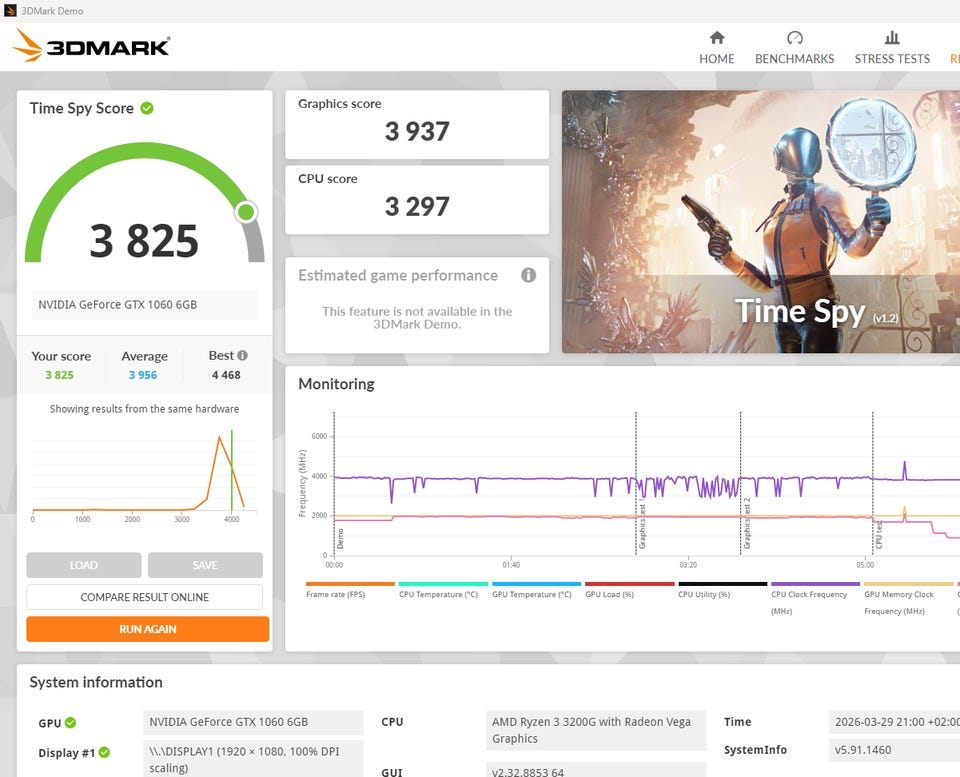Click the green check icon beside Display #1

click(x=104, y=753)
